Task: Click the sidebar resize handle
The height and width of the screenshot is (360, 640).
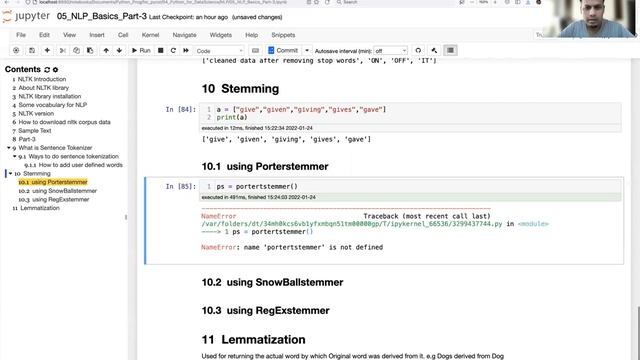Action: [126, 217]
